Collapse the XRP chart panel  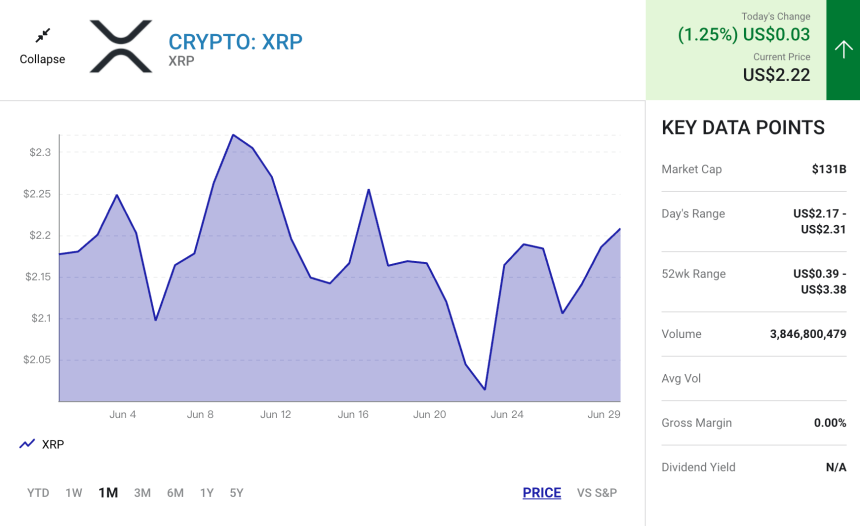tap(42, 47)
